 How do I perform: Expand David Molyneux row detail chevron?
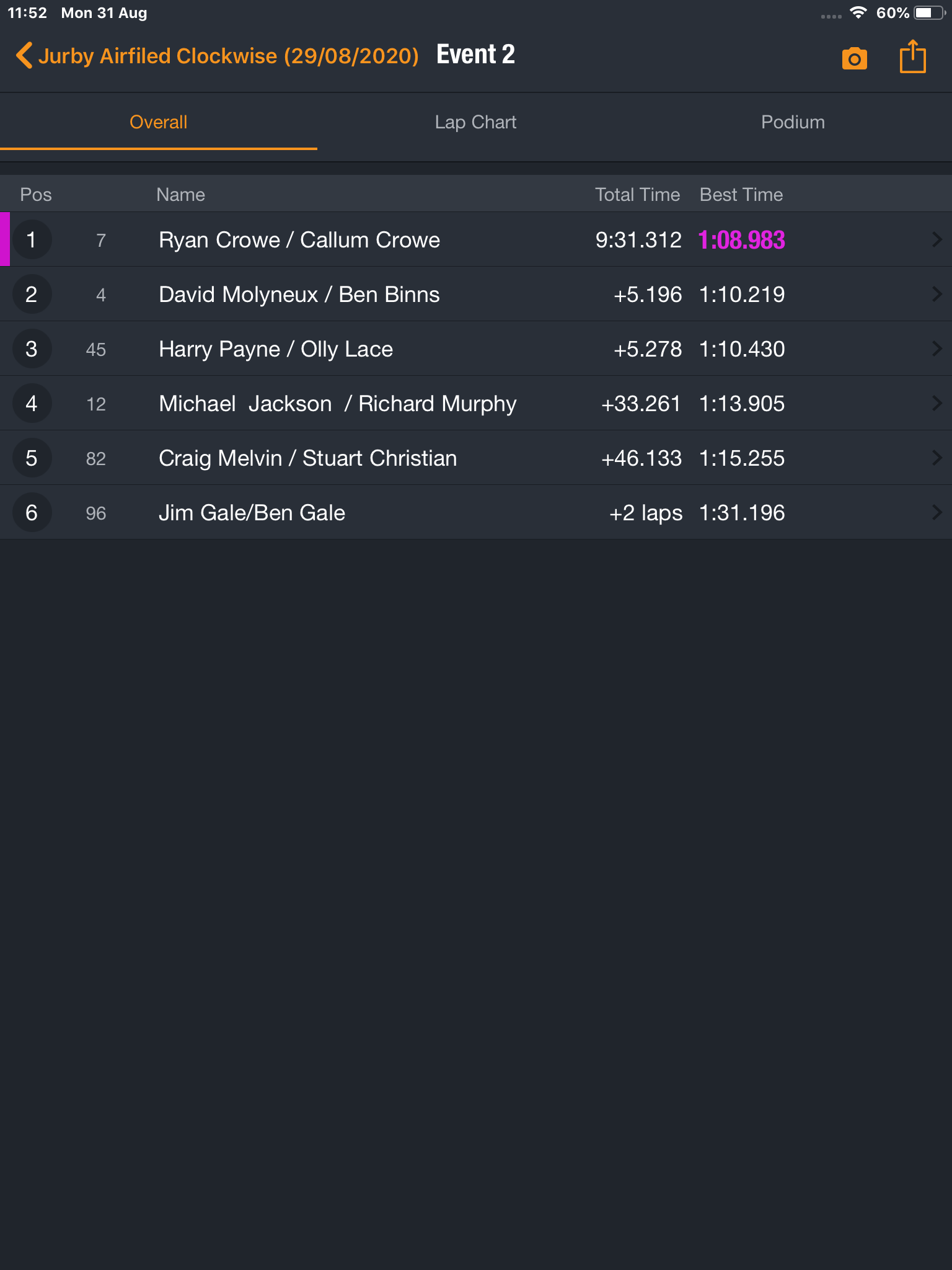[937, 294]
